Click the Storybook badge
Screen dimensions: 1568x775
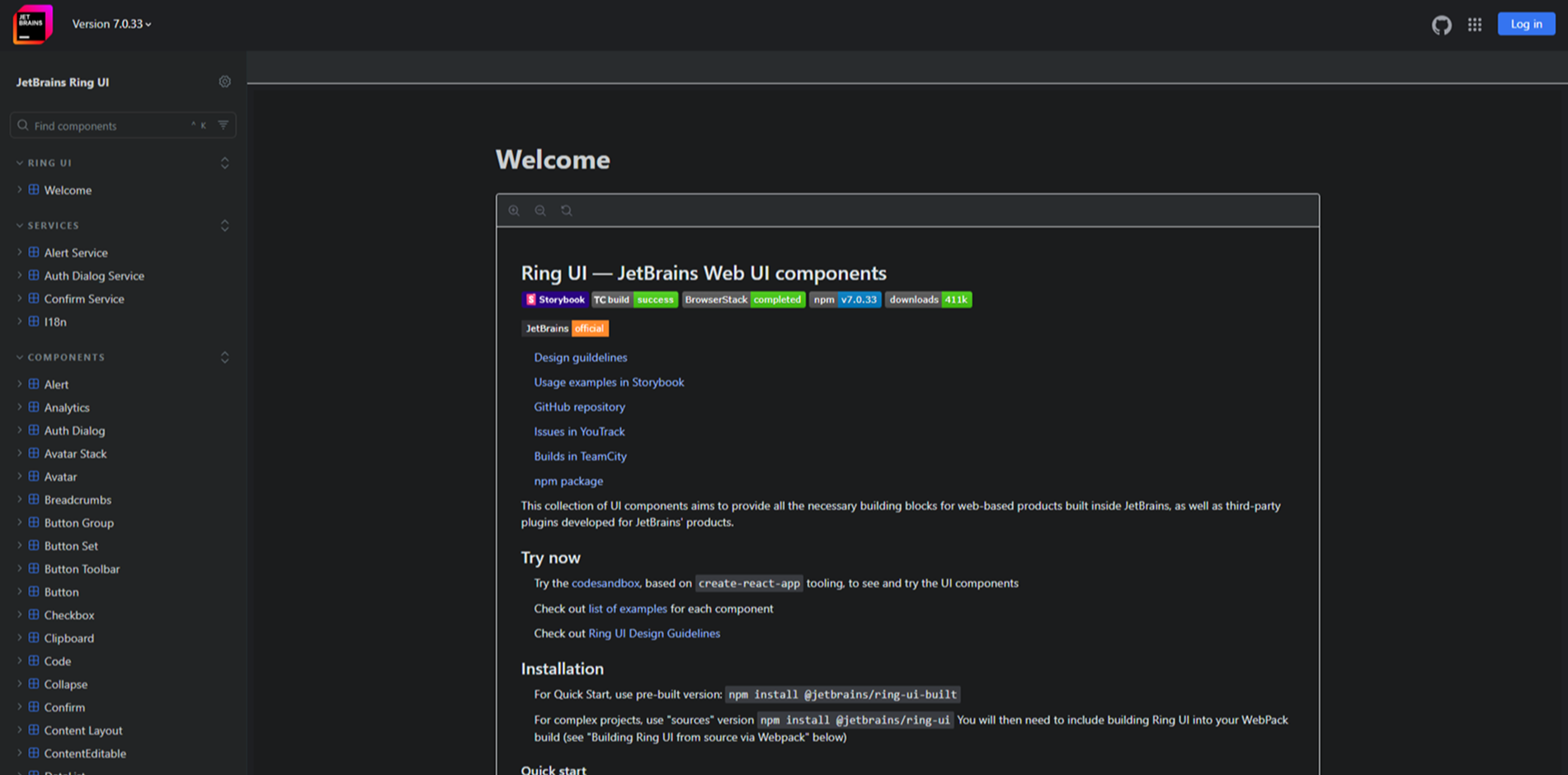point(555,299)
